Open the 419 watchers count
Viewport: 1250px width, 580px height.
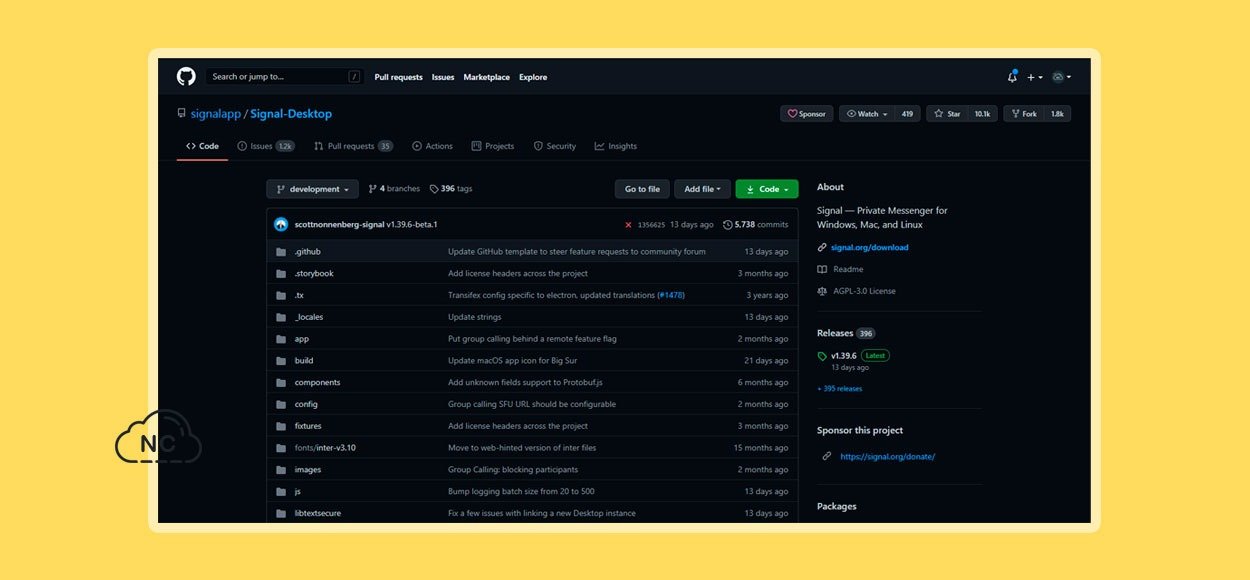click(907, 114)
